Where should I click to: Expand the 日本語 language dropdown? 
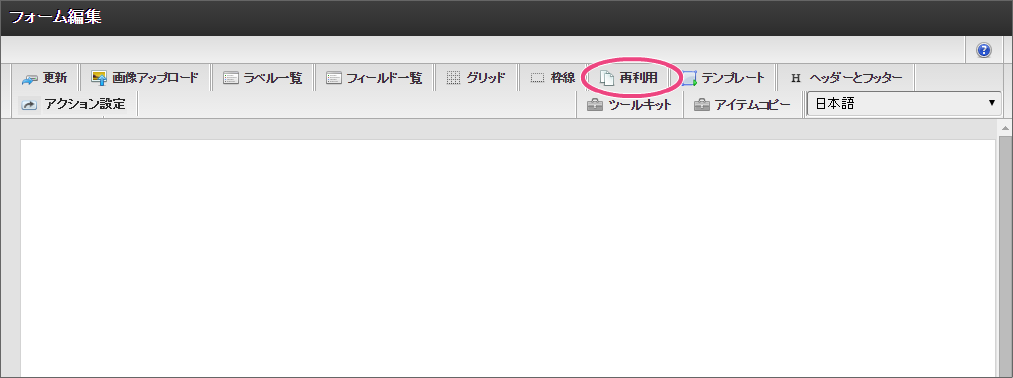click(x=904, y=103)
